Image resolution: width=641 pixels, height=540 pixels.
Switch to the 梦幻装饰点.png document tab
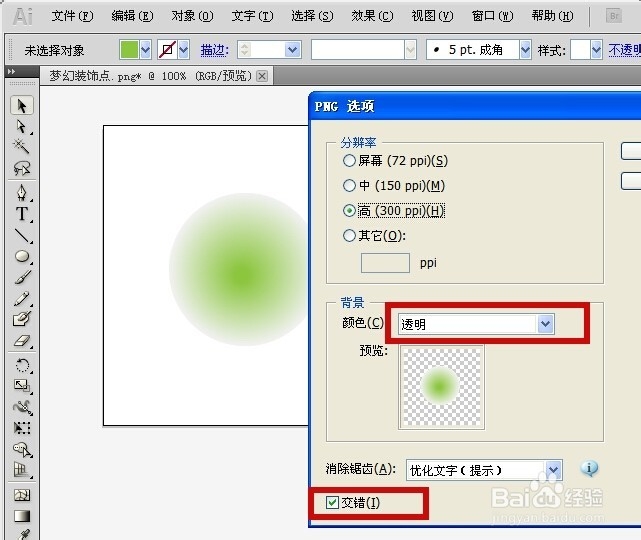click(150, 76)
